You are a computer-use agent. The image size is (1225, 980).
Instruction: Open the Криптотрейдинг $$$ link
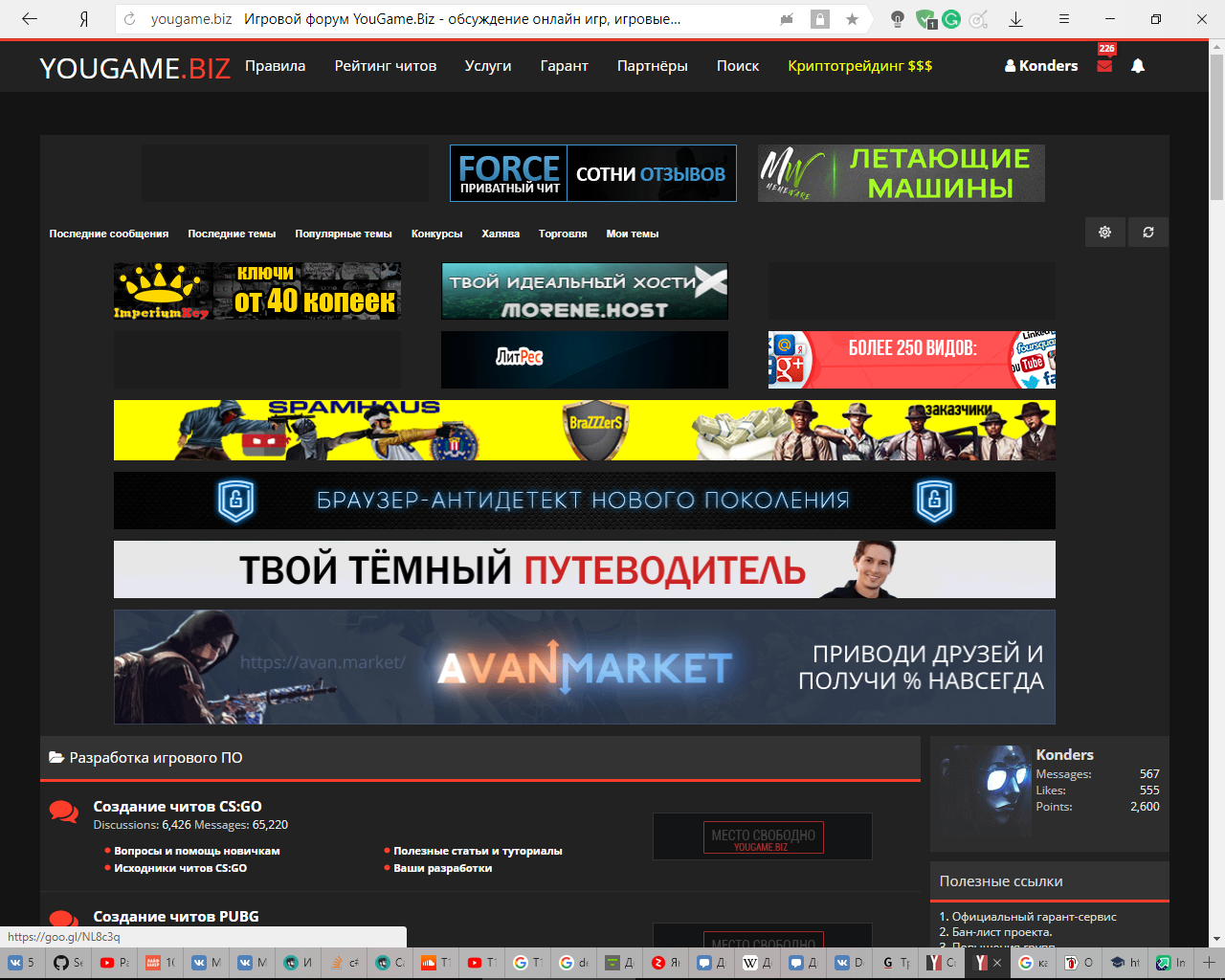[860, 66]
